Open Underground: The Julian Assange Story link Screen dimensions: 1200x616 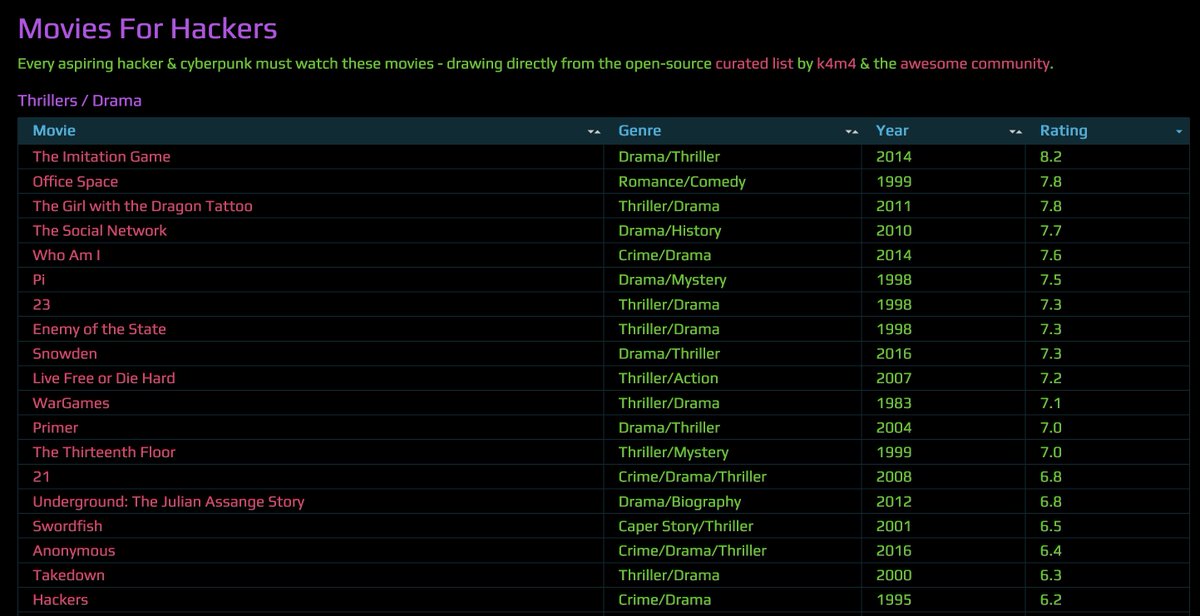click(x=168, y=502)
